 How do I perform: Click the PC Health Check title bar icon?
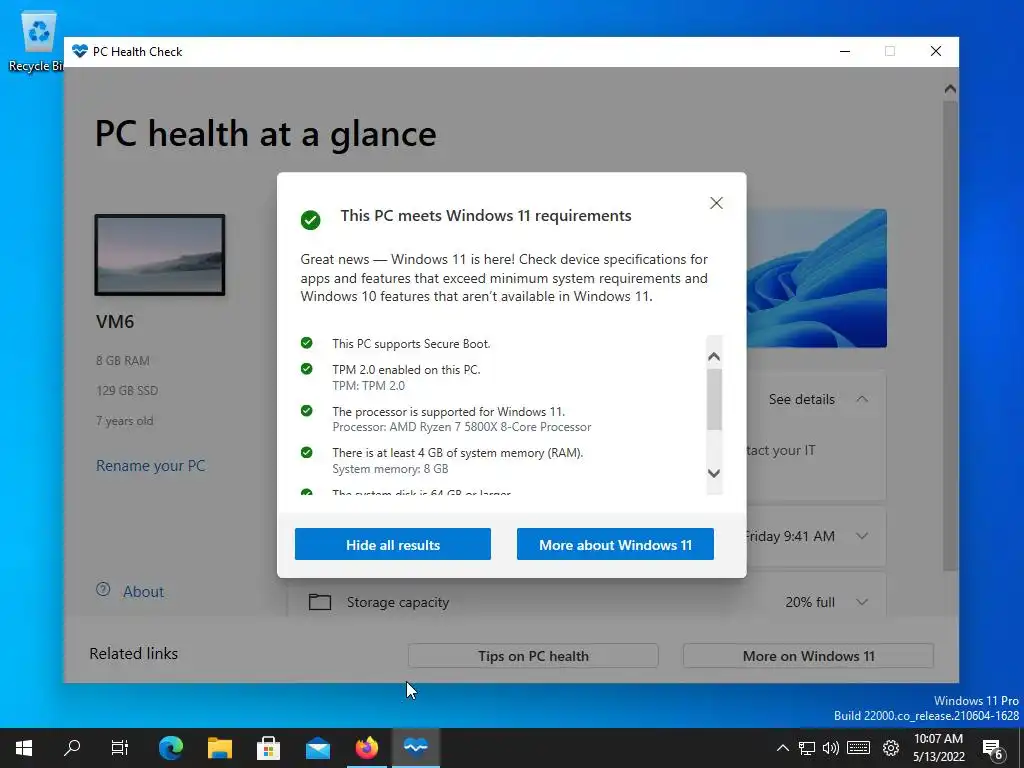coord(80,51)
